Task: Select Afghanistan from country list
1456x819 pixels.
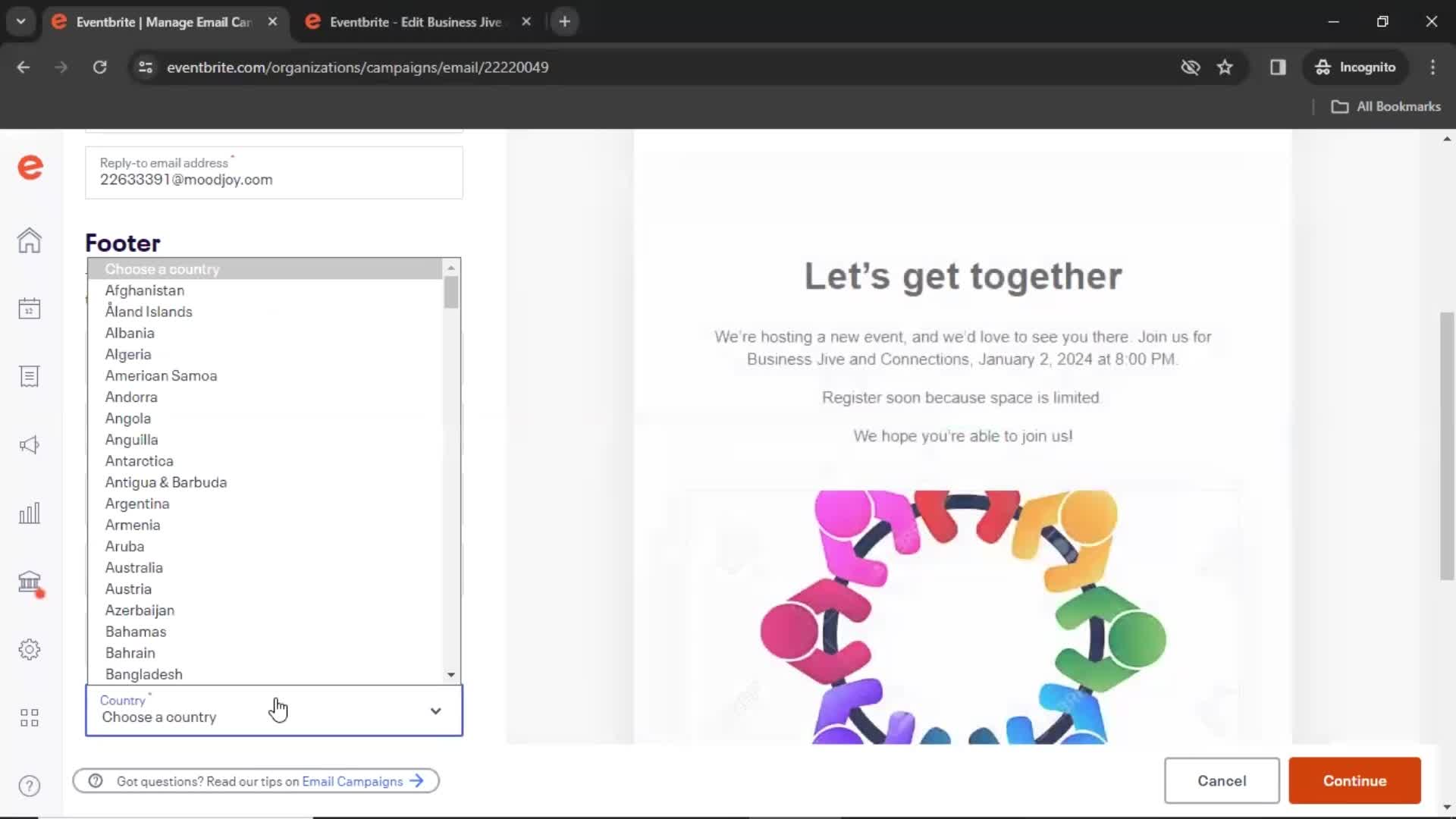Action: [265, 290]
